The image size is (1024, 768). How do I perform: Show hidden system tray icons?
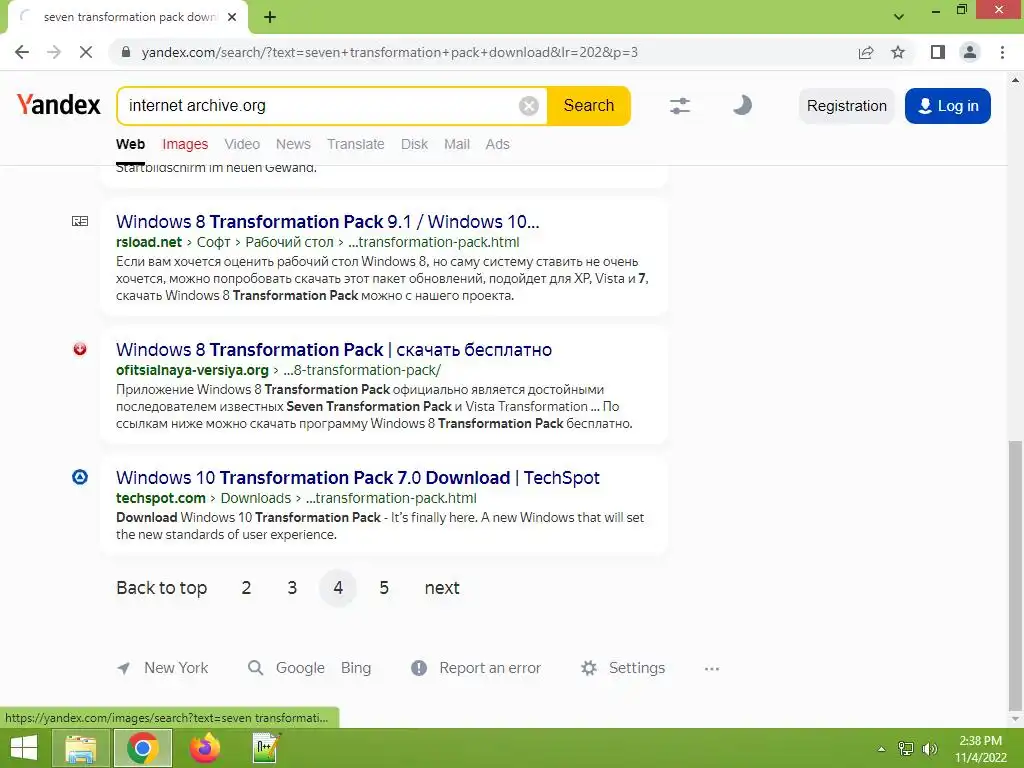881,749
